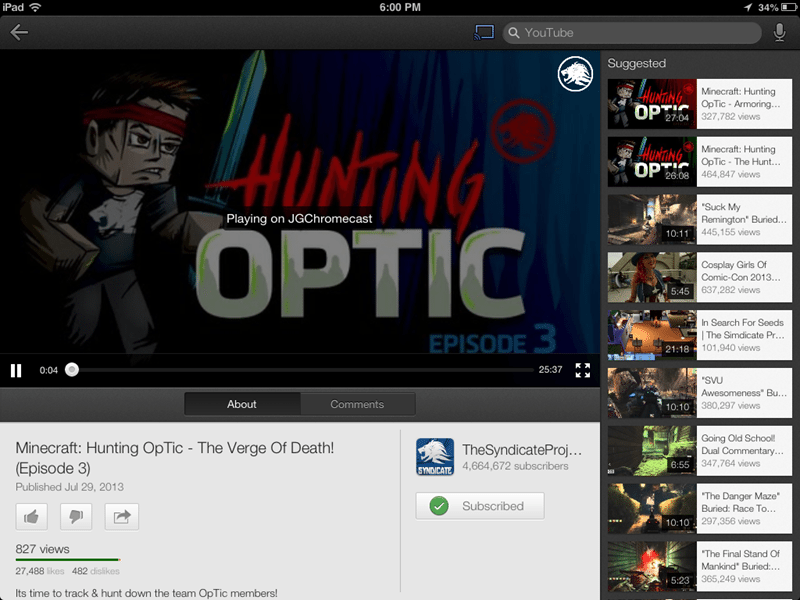Open Minecraft: Hunting OpTic - The Hunt title
This screenshot has height=600, width=800.
point(740,155)
